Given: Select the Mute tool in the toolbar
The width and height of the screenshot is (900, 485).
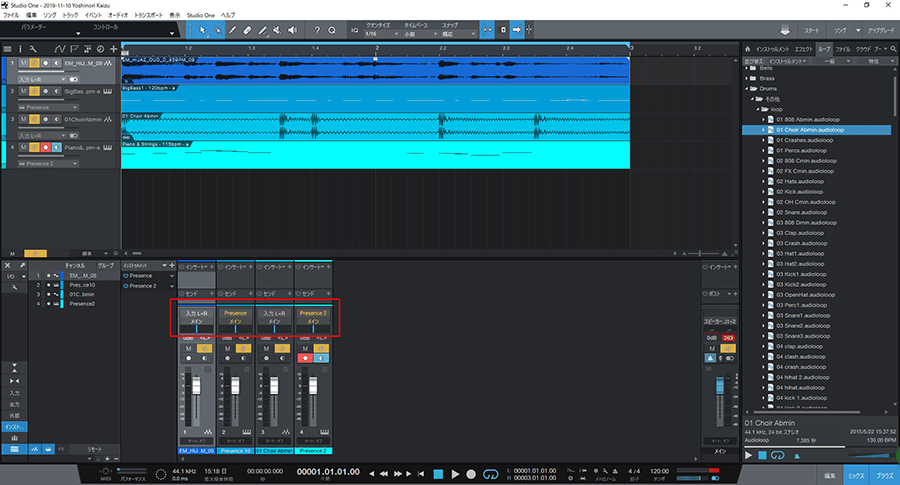Looking at the screenshot, I should click(277, 31).
